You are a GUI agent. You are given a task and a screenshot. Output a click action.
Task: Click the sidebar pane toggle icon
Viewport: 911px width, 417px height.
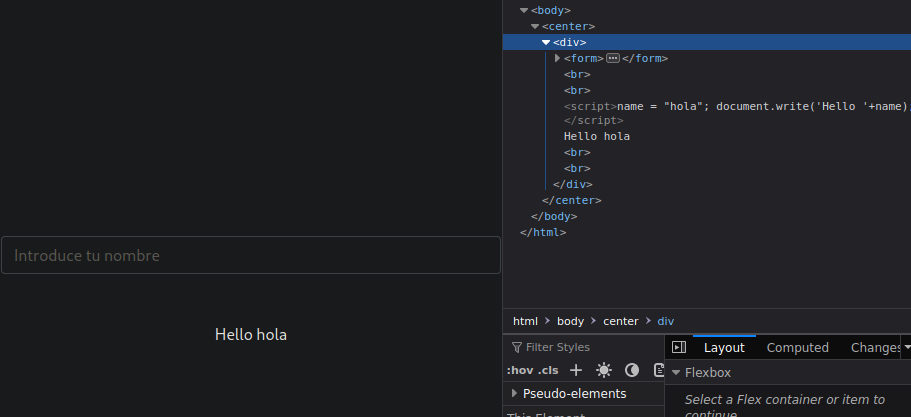(679, 347)
